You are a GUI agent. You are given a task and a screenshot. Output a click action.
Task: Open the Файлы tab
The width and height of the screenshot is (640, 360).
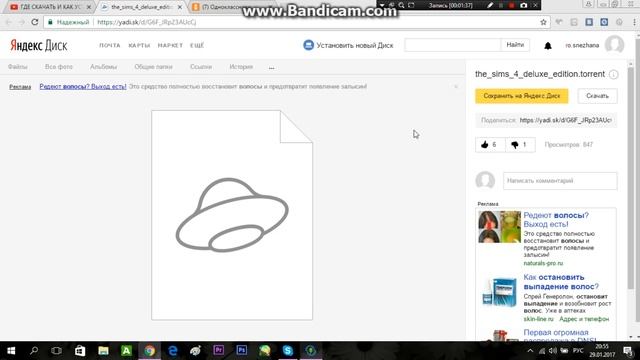(x=18, y=67)
